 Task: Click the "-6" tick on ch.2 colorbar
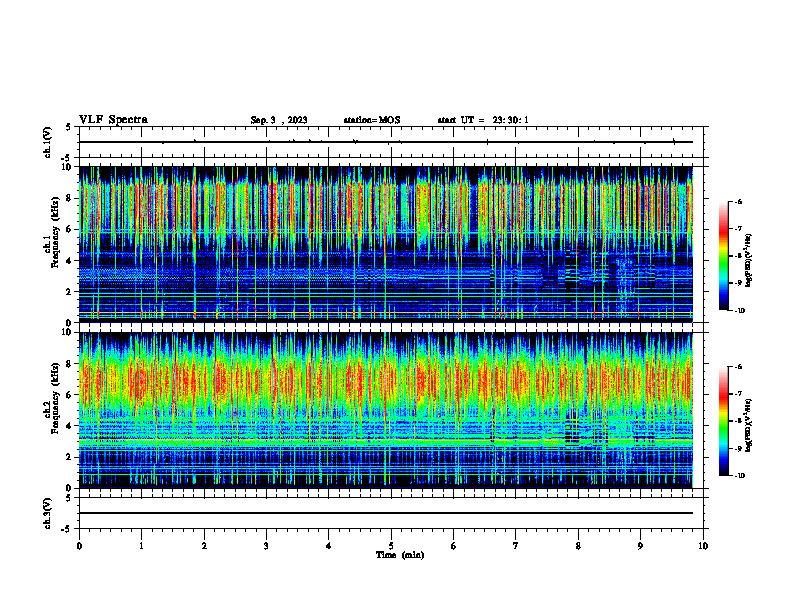pos(739,367)
